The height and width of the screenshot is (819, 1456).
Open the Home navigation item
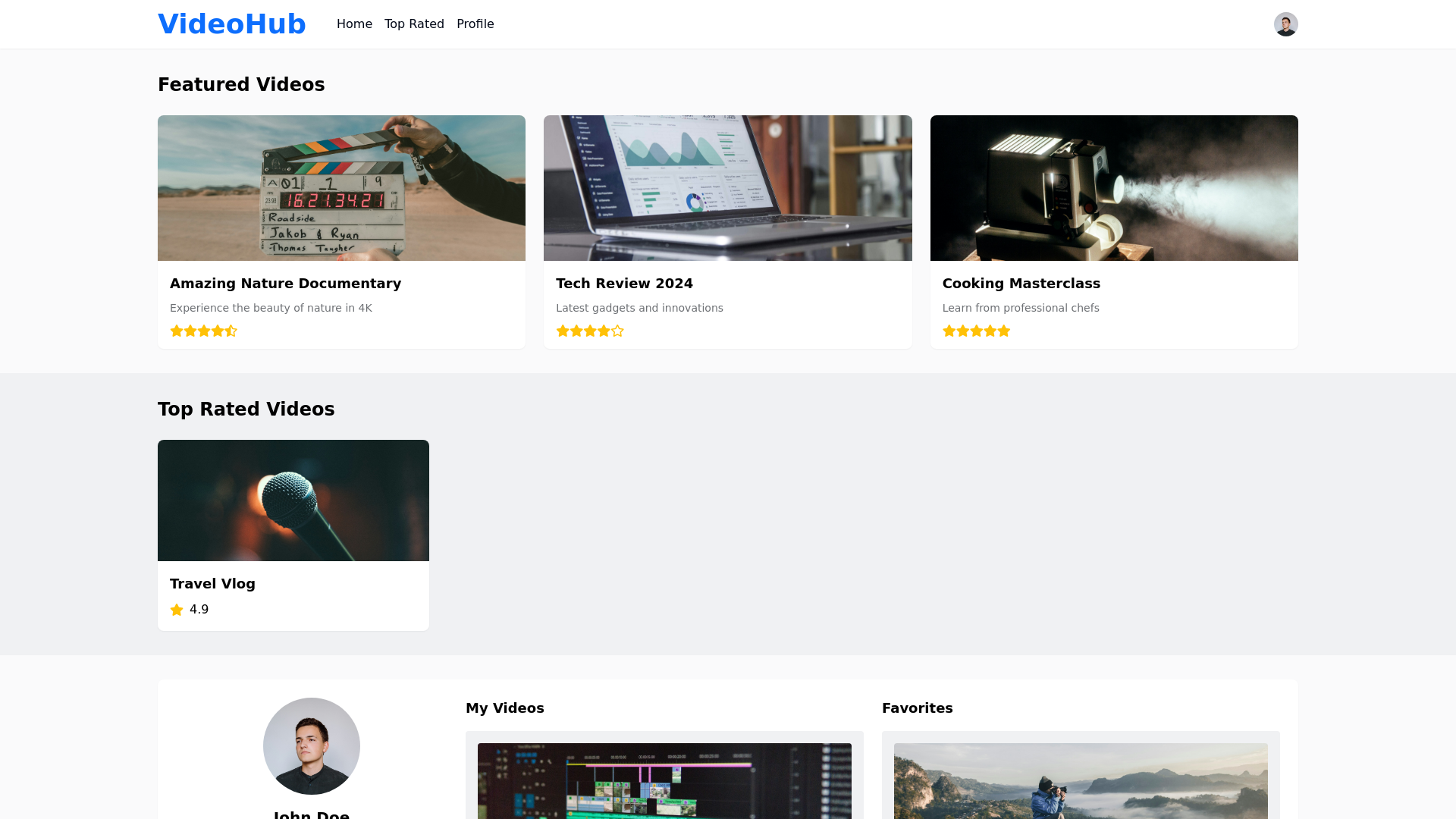[x=354, y=24]
